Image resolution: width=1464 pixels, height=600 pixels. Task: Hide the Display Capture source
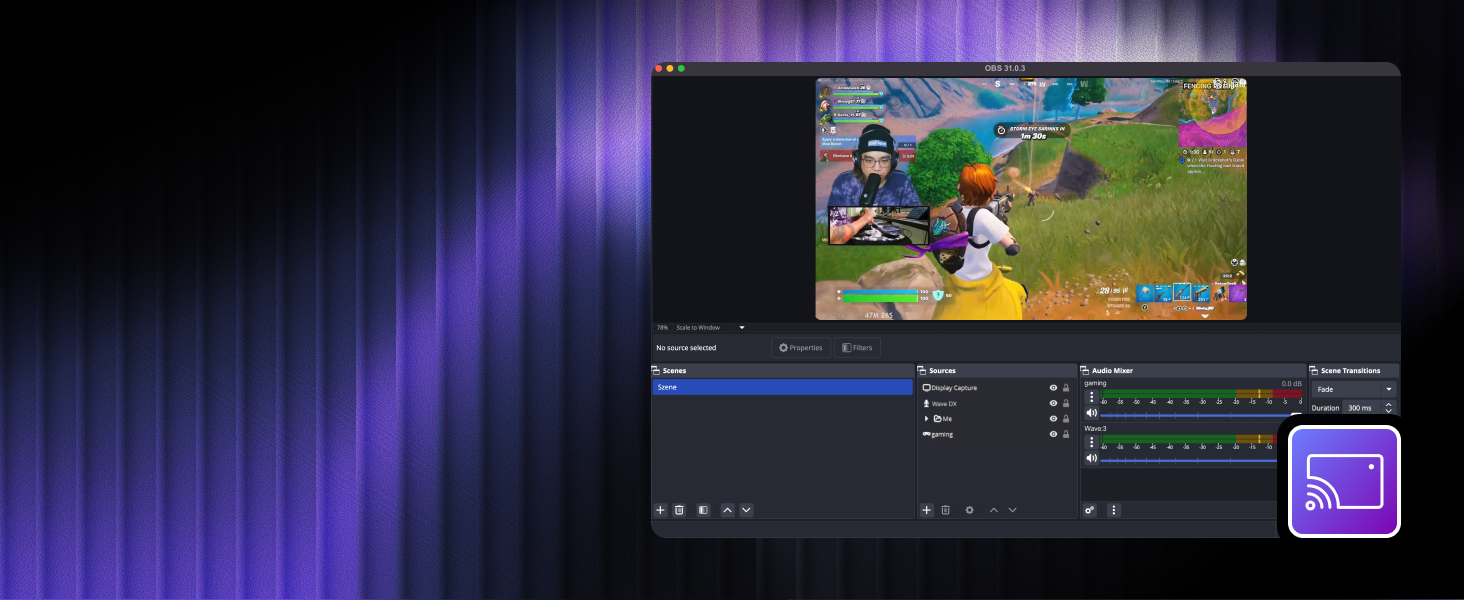1053,388
